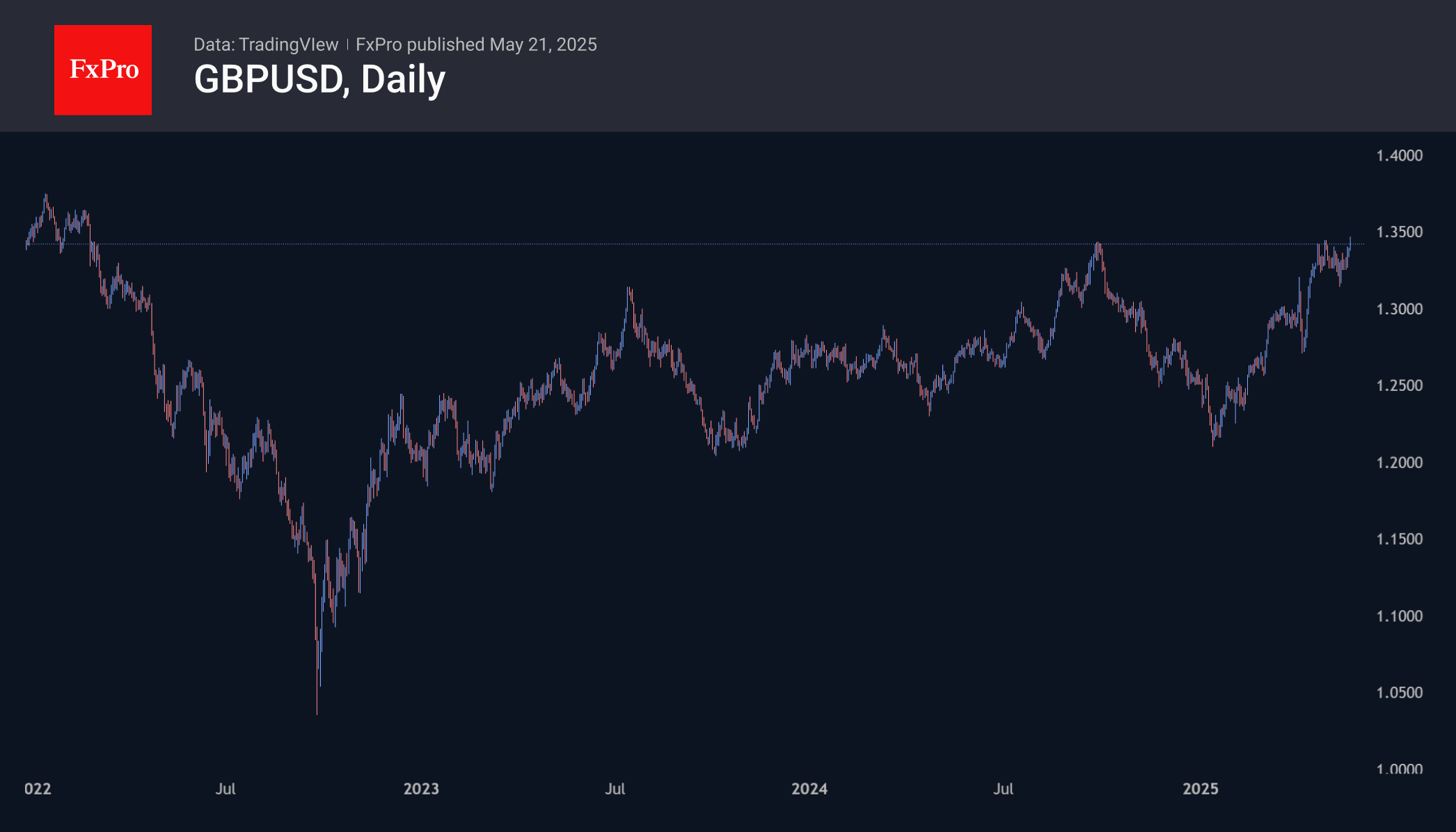Click the 2025 label on time axis
The height and width of the screenshot is (832, 1456).
pos(1201,789)
